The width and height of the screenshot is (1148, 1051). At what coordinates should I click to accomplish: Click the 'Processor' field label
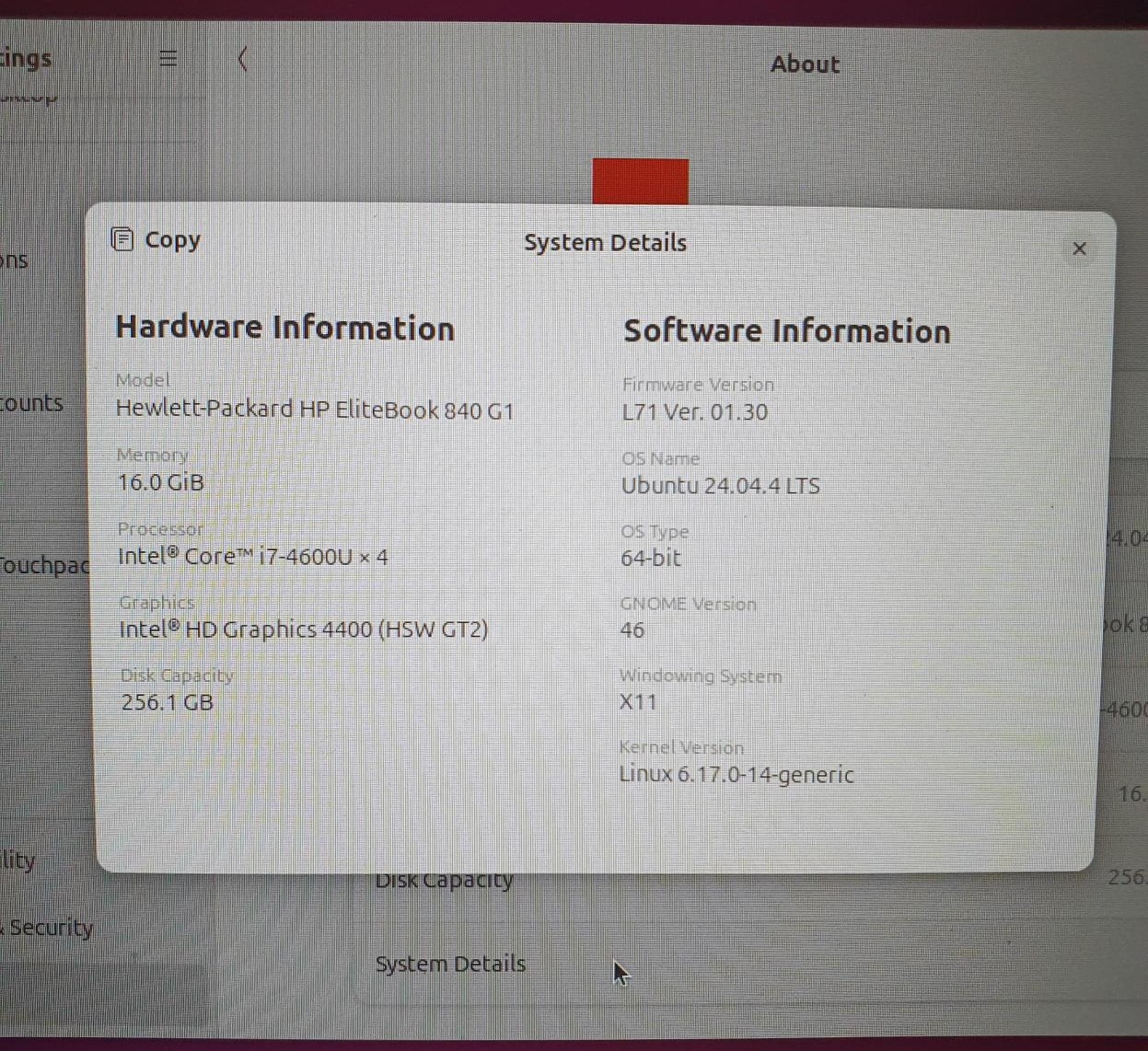pyautogui.click(x=160, y=529)
